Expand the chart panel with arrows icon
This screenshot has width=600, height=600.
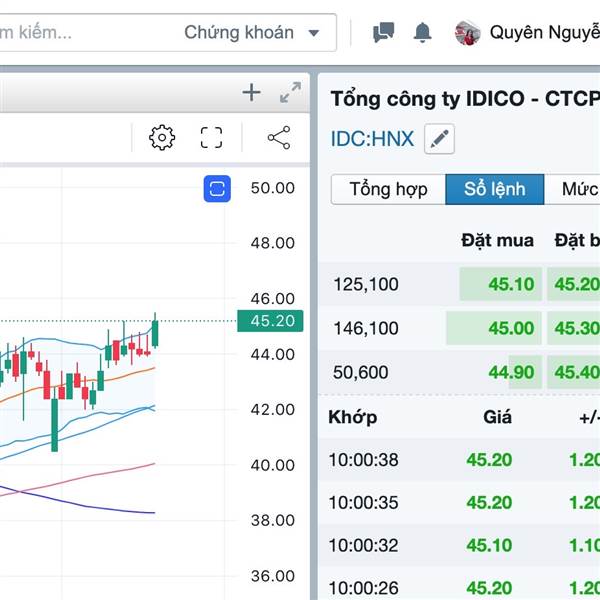coord(290,93)
